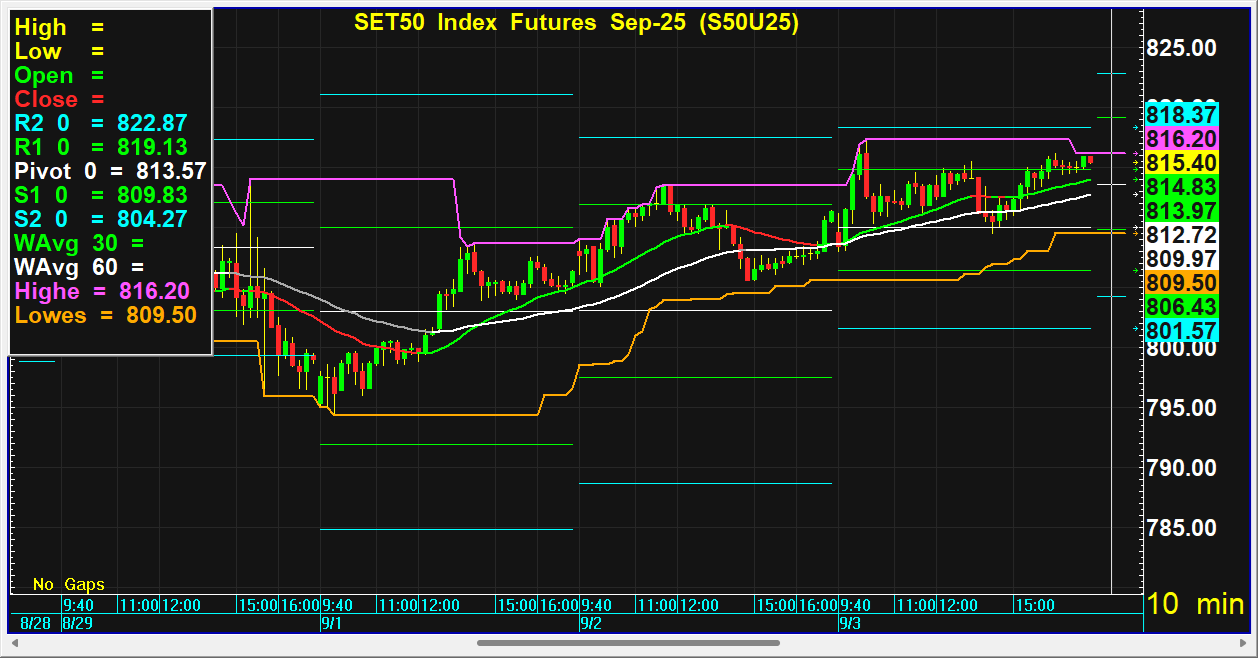Click the 795.00 price axis label
This screenshot has height=658, width=1258.
click(x=1182, y=408)
